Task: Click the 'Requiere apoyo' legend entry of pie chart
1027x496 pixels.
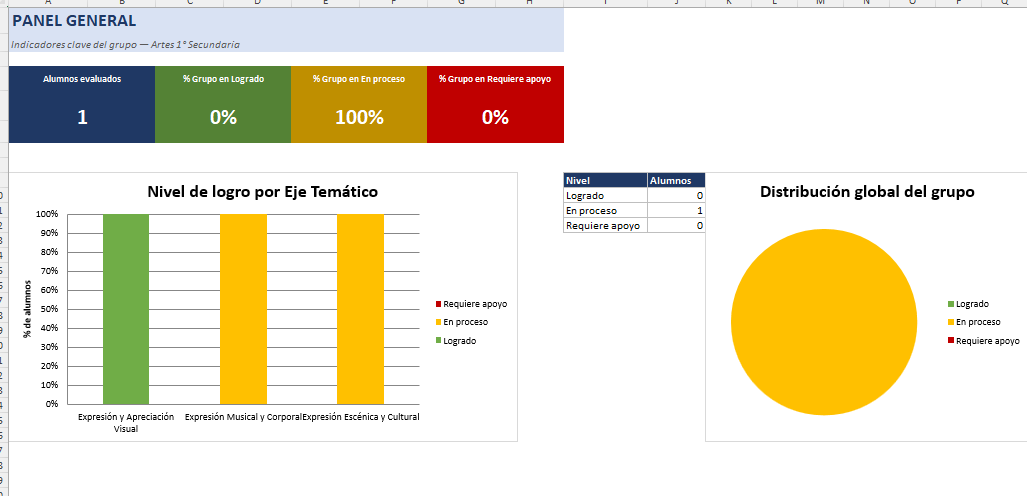Action: point(983,341)
